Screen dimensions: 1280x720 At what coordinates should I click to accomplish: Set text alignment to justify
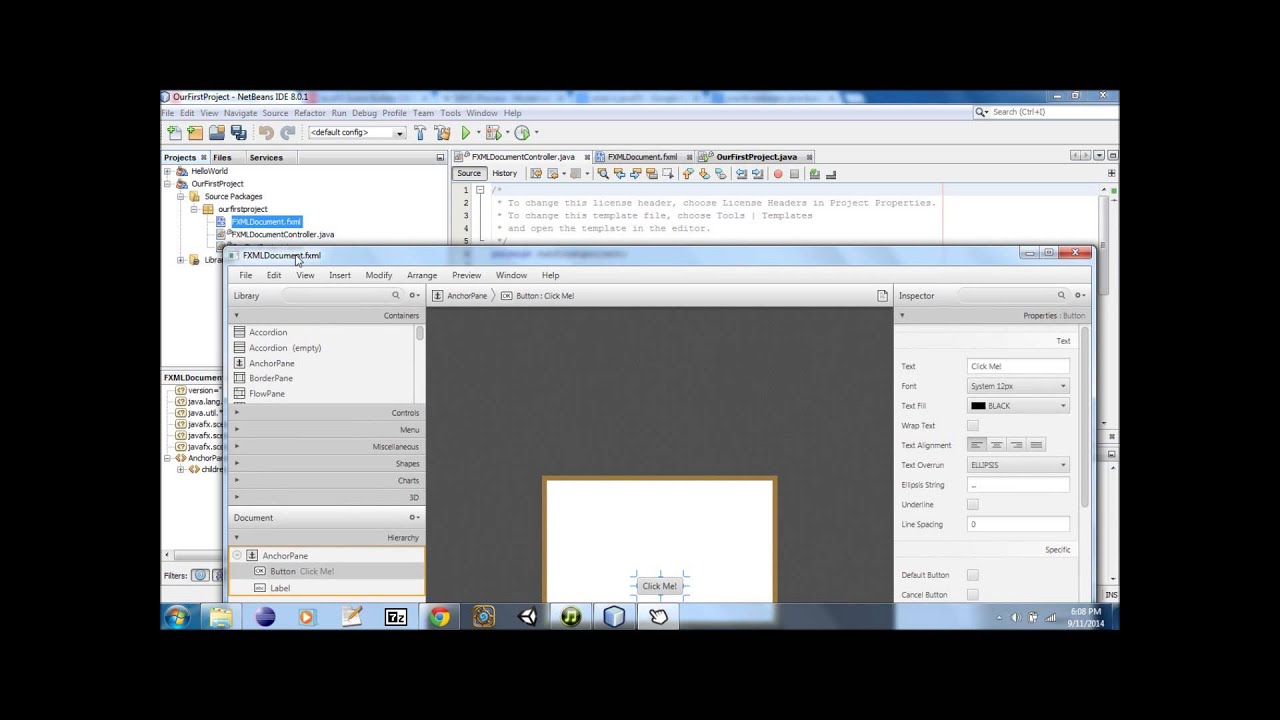click(x=1036, y=445)
